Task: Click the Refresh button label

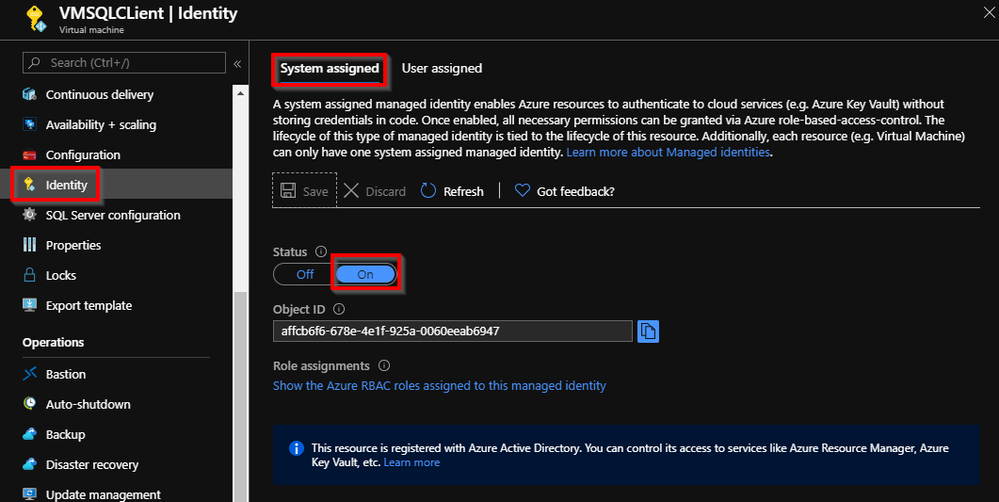Action: tap(463, 191)
